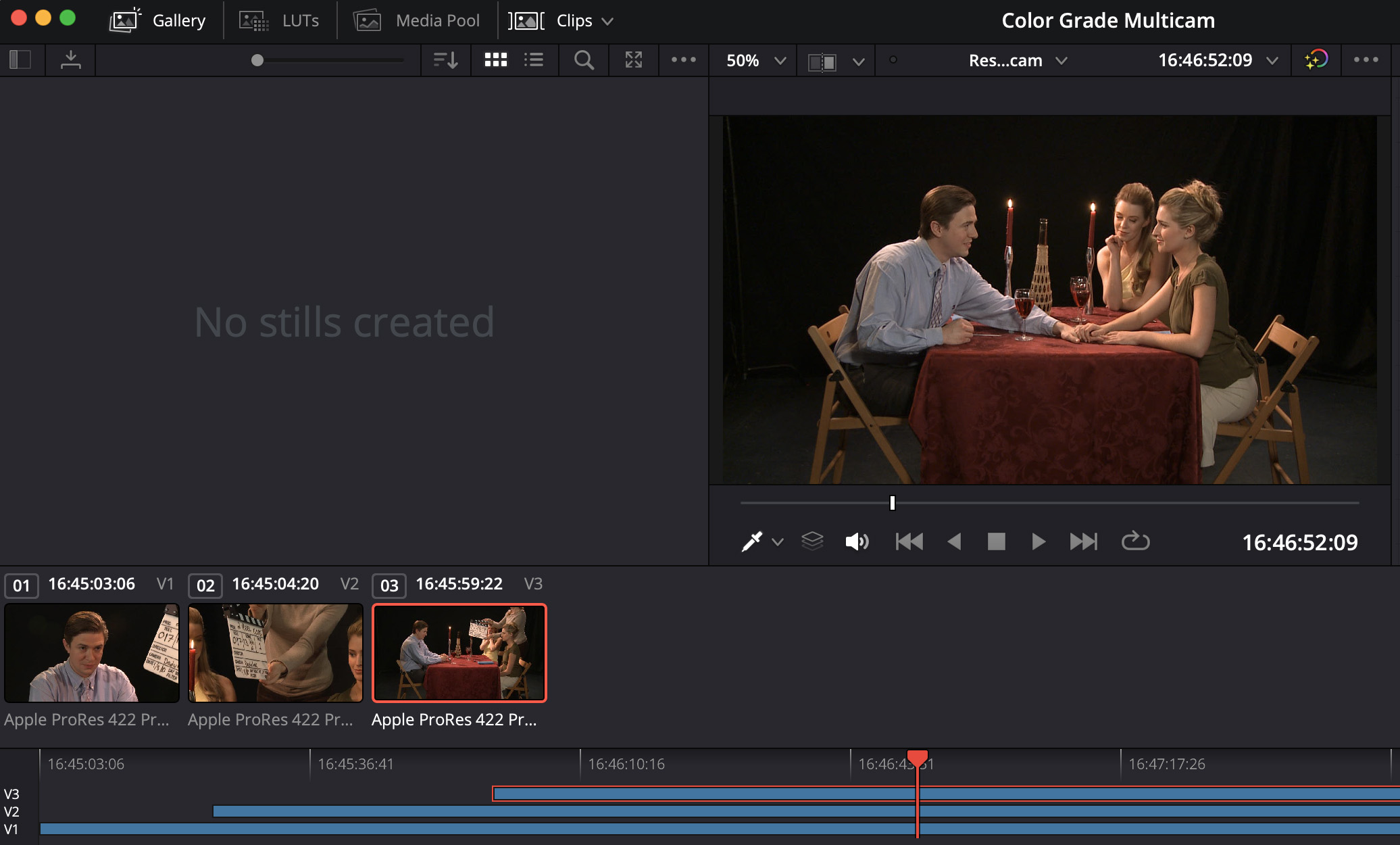
Task: Adjust the gallery thumbnail size slider
Action: pos(257,60)
